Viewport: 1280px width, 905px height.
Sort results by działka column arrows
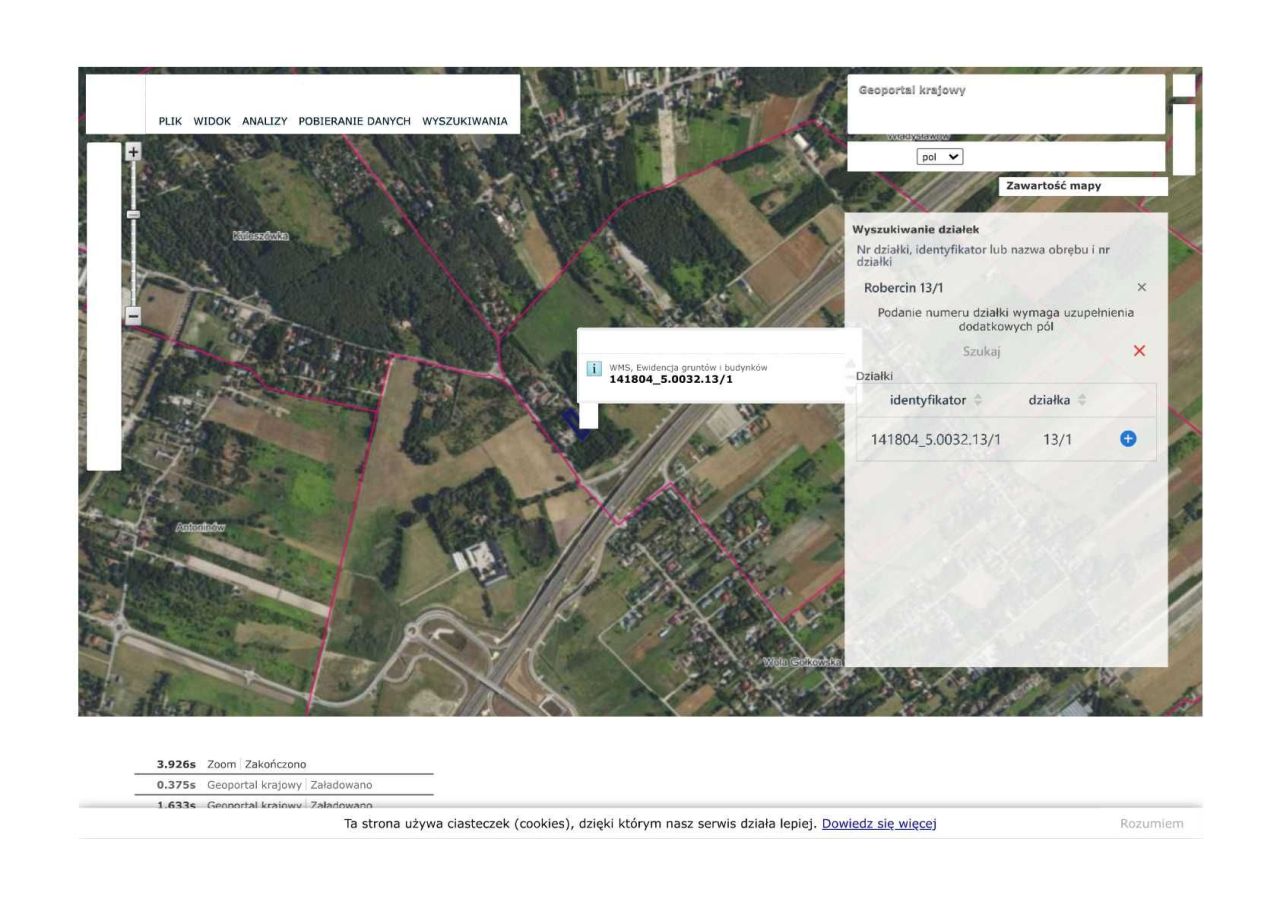[1081, 400]
